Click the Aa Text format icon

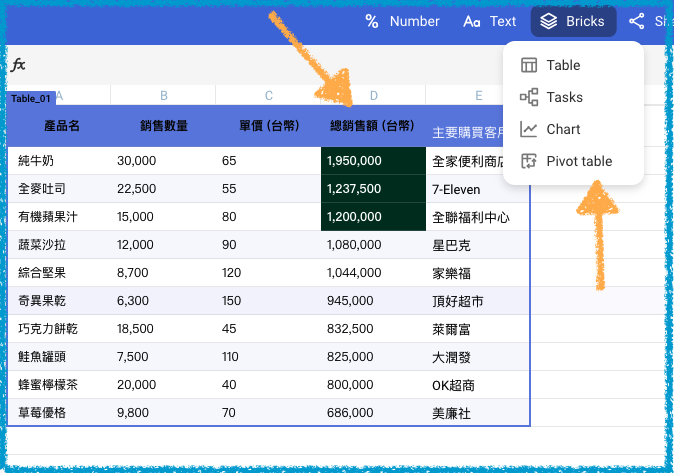coord(471,21)
